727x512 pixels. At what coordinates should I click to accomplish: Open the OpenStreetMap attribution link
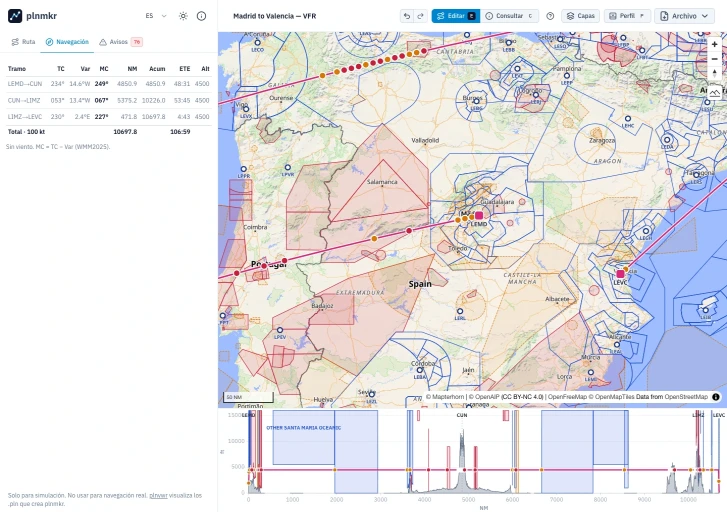(686, 397)
